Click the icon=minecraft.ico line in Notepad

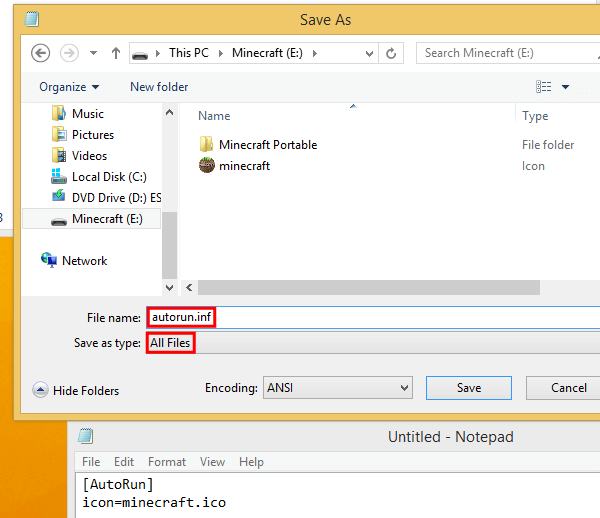click(x=154, y=502)
